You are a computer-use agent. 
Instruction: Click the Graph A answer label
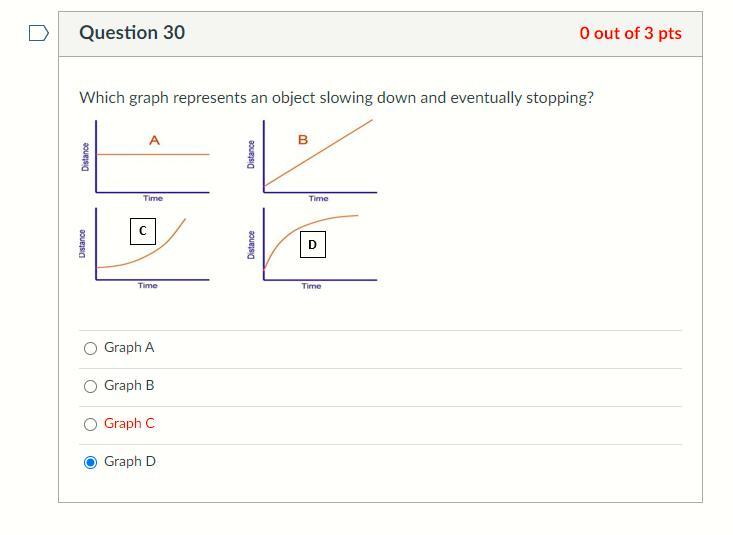[129, 347]
